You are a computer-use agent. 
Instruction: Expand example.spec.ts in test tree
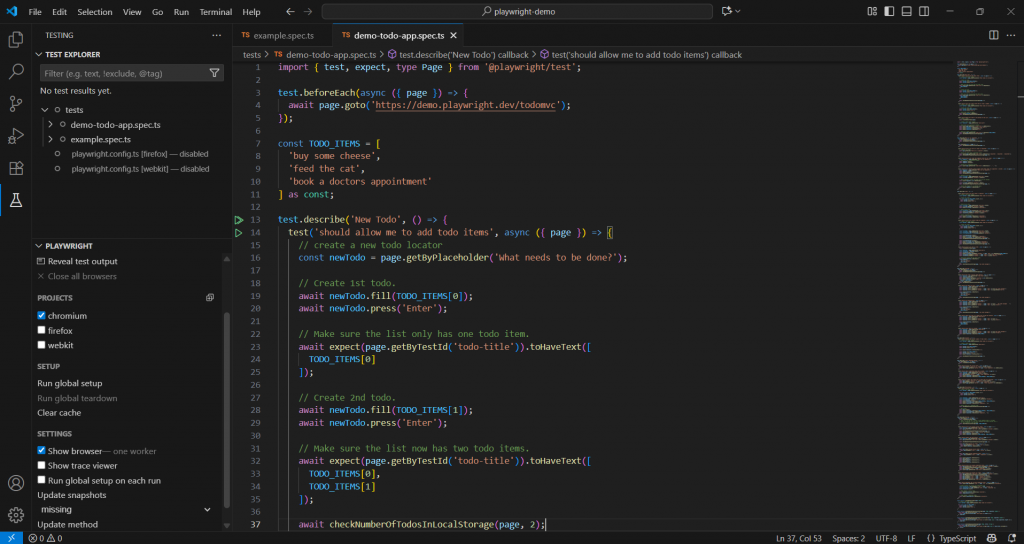pos(50,139)
